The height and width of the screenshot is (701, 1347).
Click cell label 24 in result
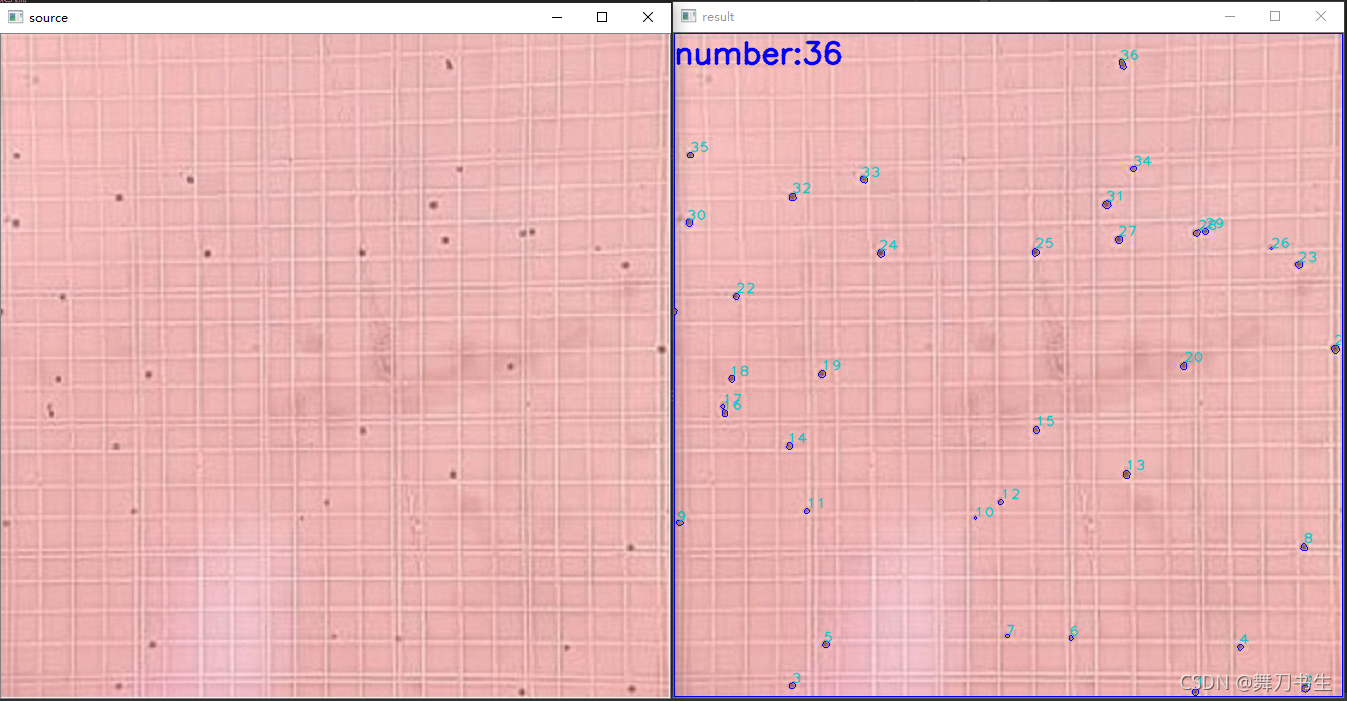pyautogui.click(x=889, y=245)
